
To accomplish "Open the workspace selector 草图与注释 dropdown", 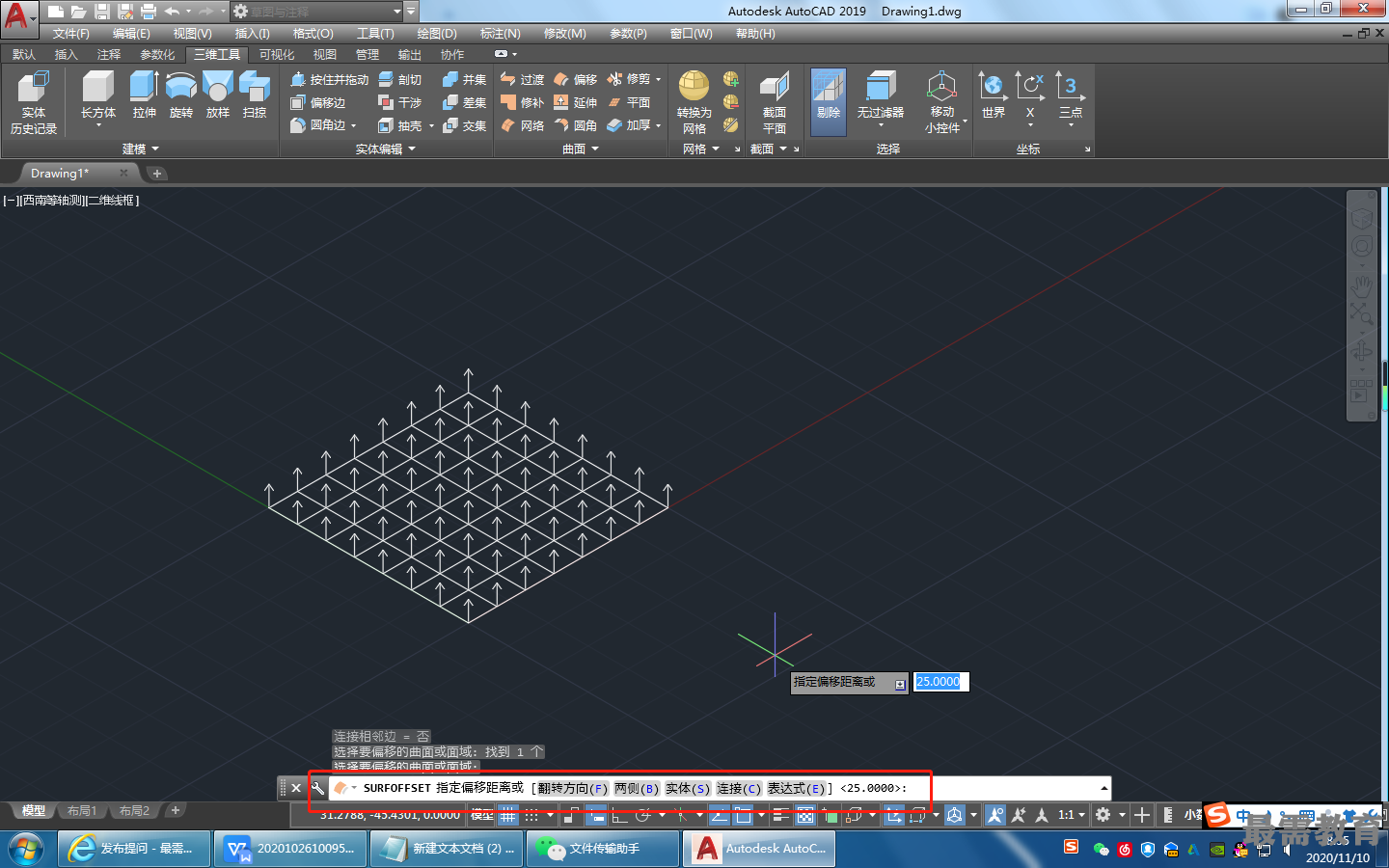I will pyautogui.click(x=315, y=12).
